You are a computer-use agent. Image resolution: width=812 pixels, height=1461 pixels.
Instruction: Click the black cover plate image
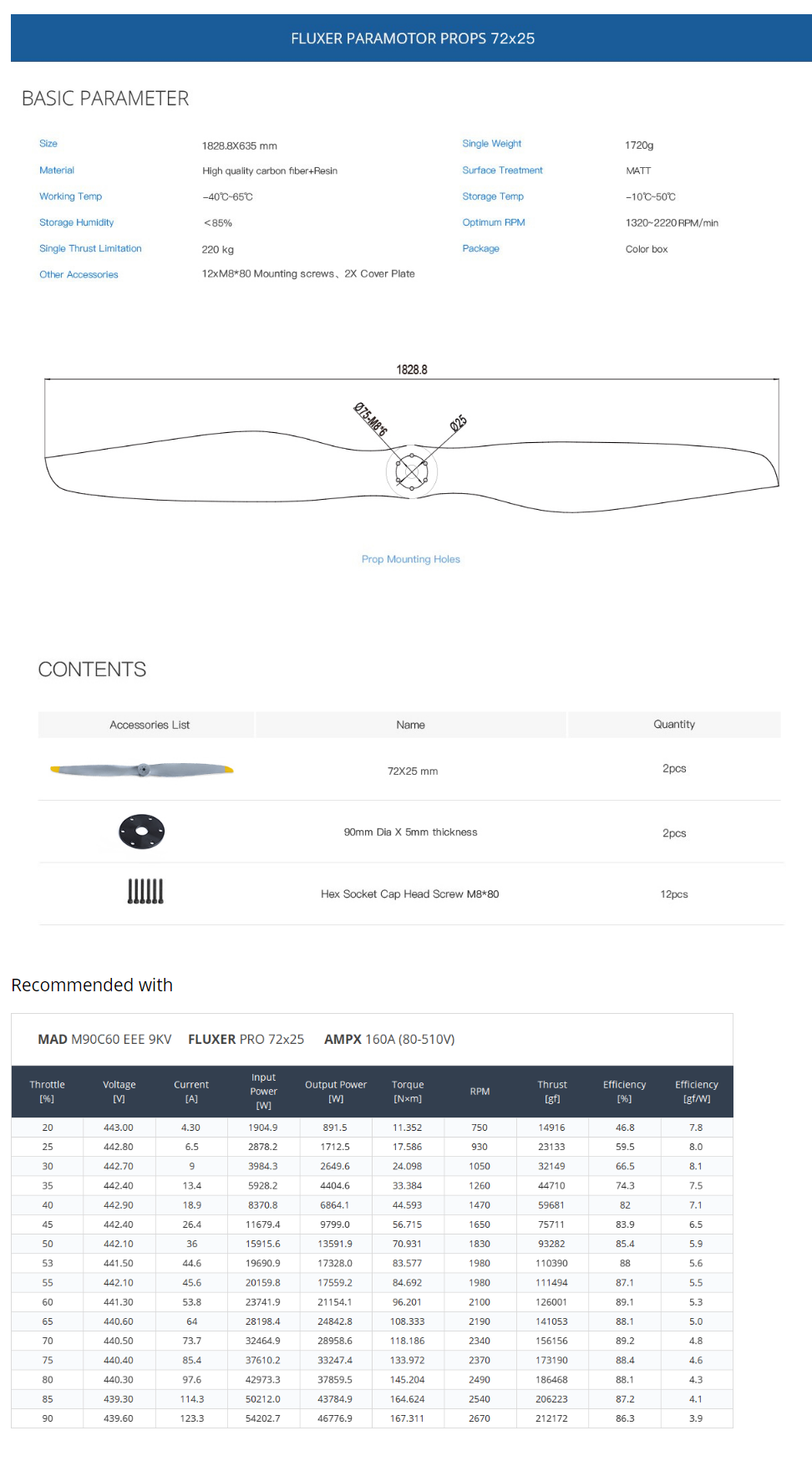pyautogui.click(x=141, y=832)
